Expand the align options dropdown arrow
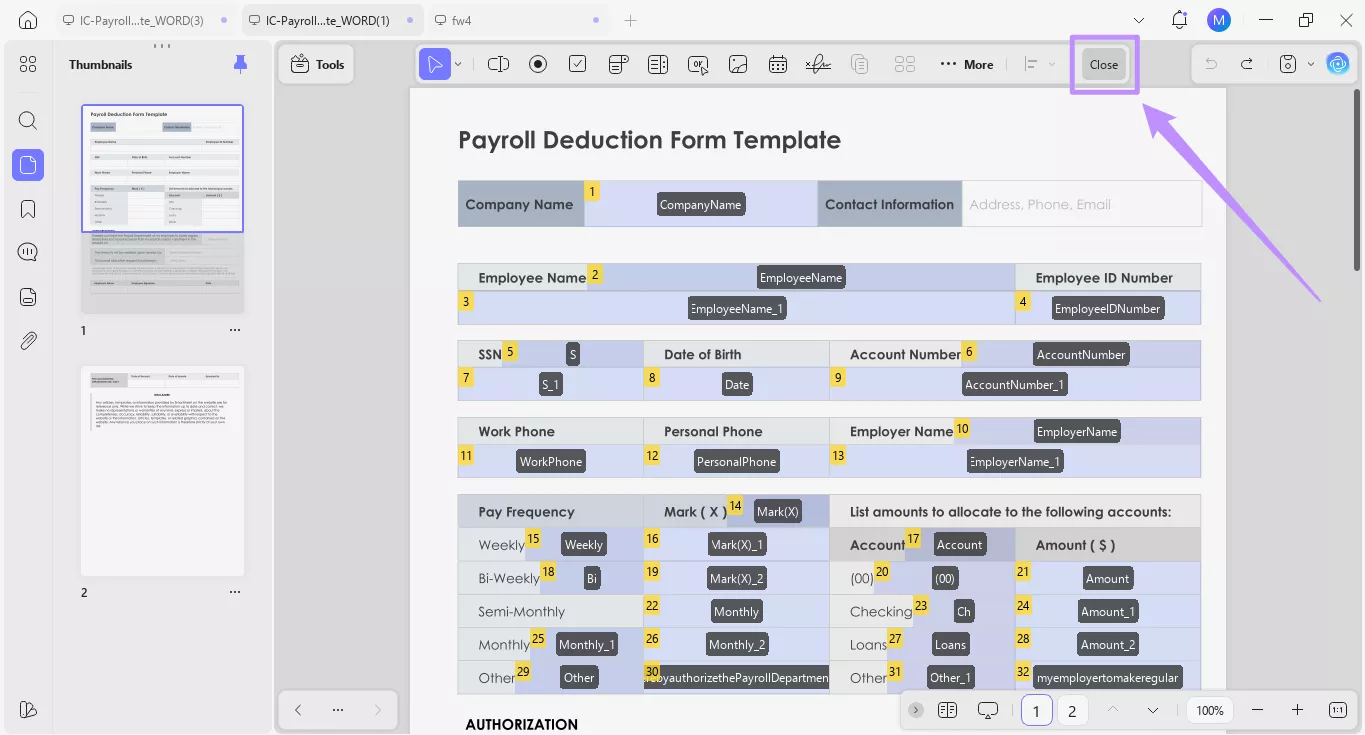 coord(1052,64)
